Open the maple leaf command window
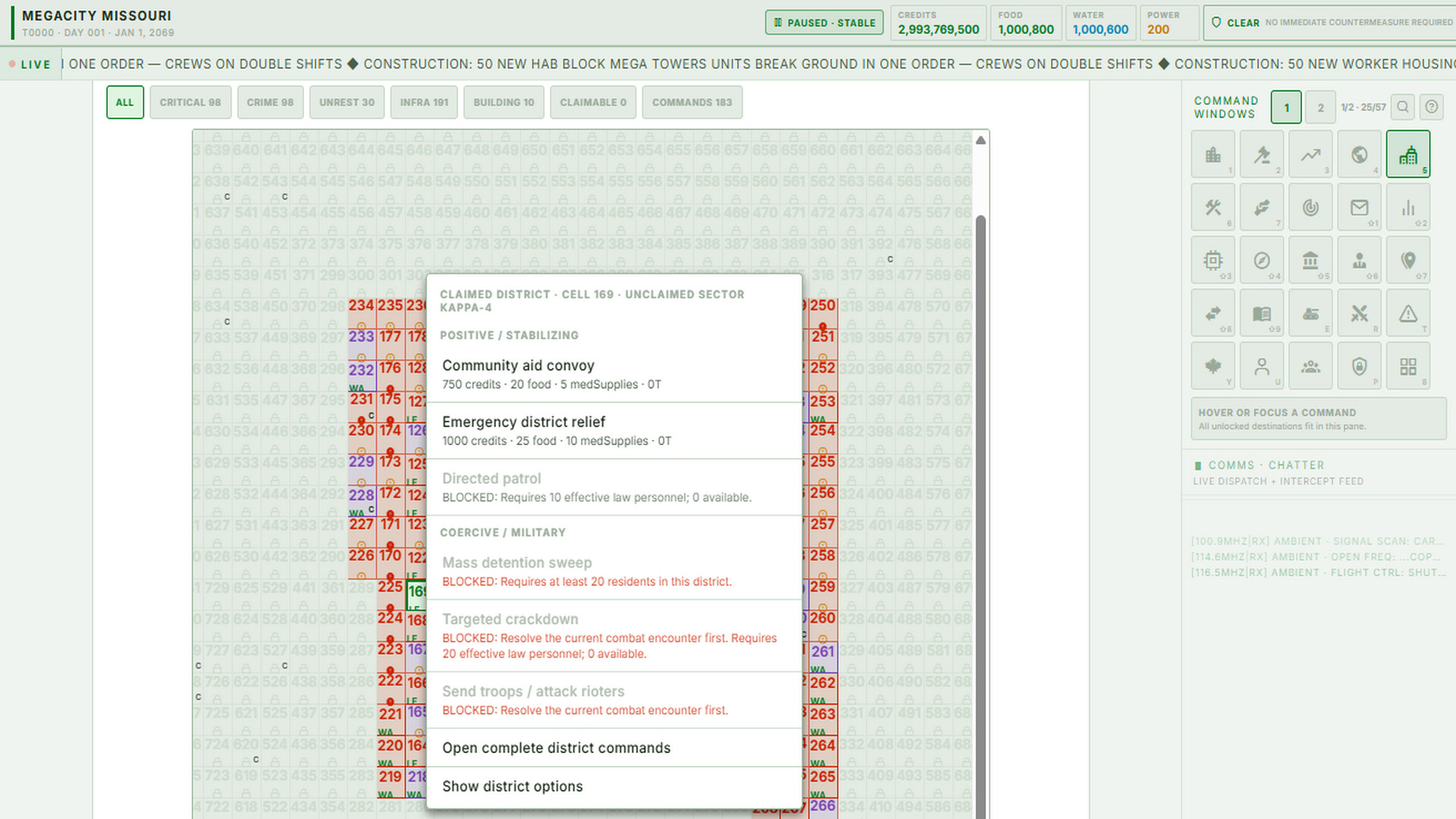 (x=1213, y=366)
